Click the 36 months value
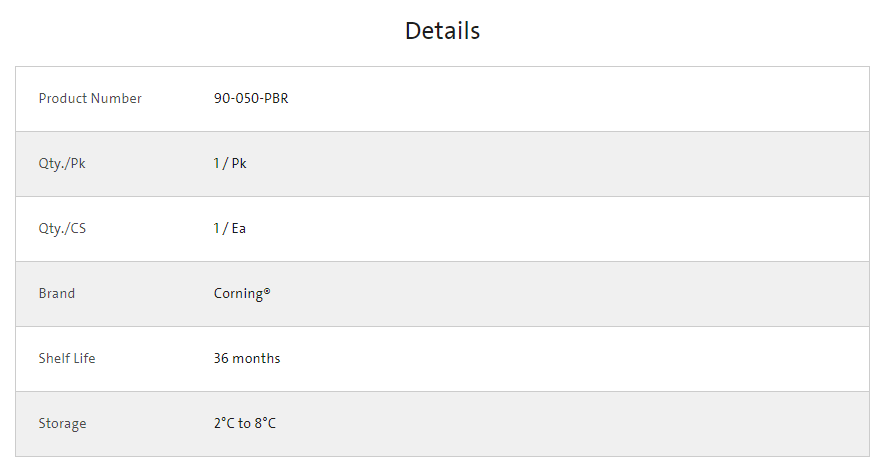This screenshot has height=476, width=892. 247,358
